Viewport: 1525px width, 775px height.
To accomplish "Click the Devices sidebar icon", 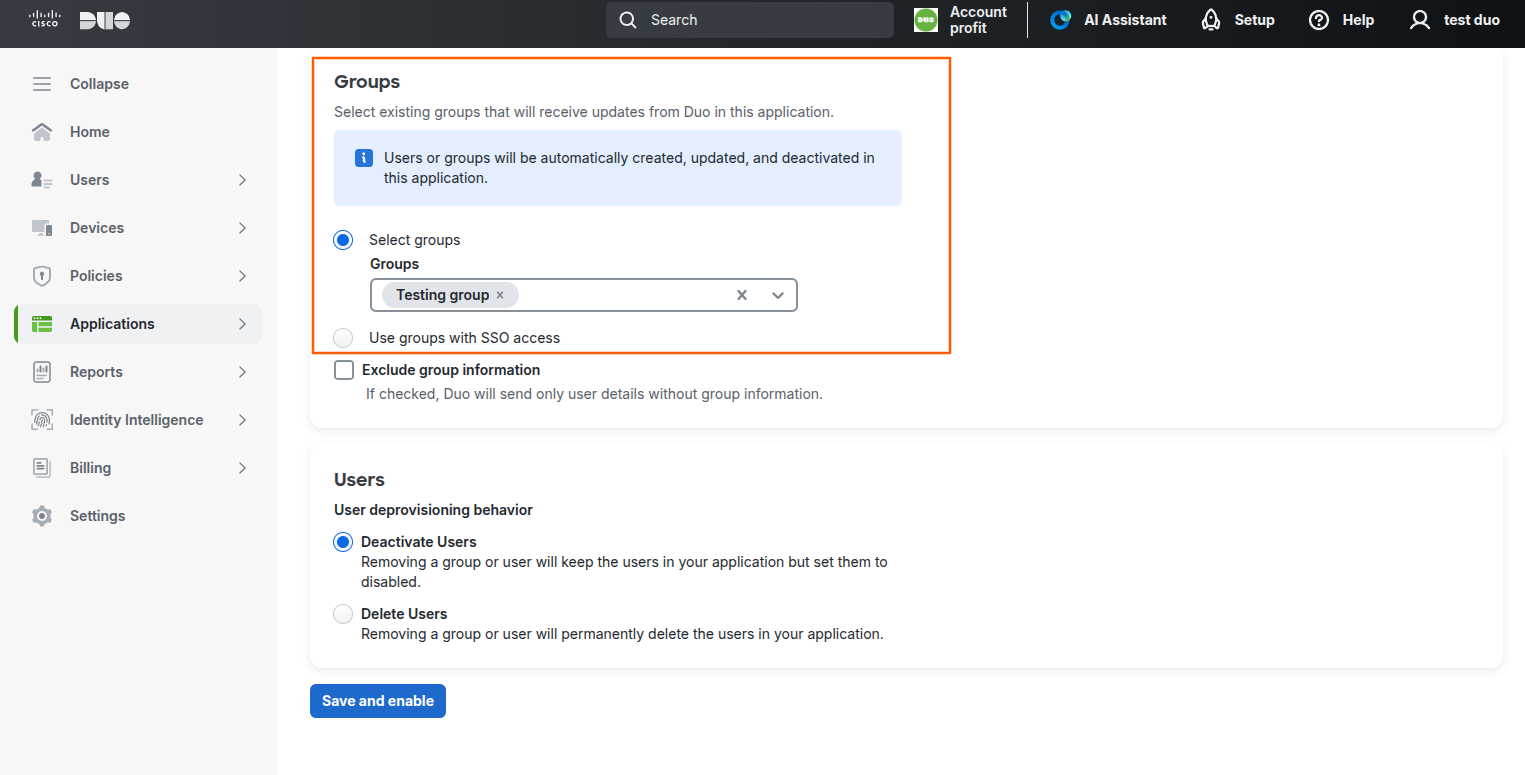I will [x=42, y=228].
